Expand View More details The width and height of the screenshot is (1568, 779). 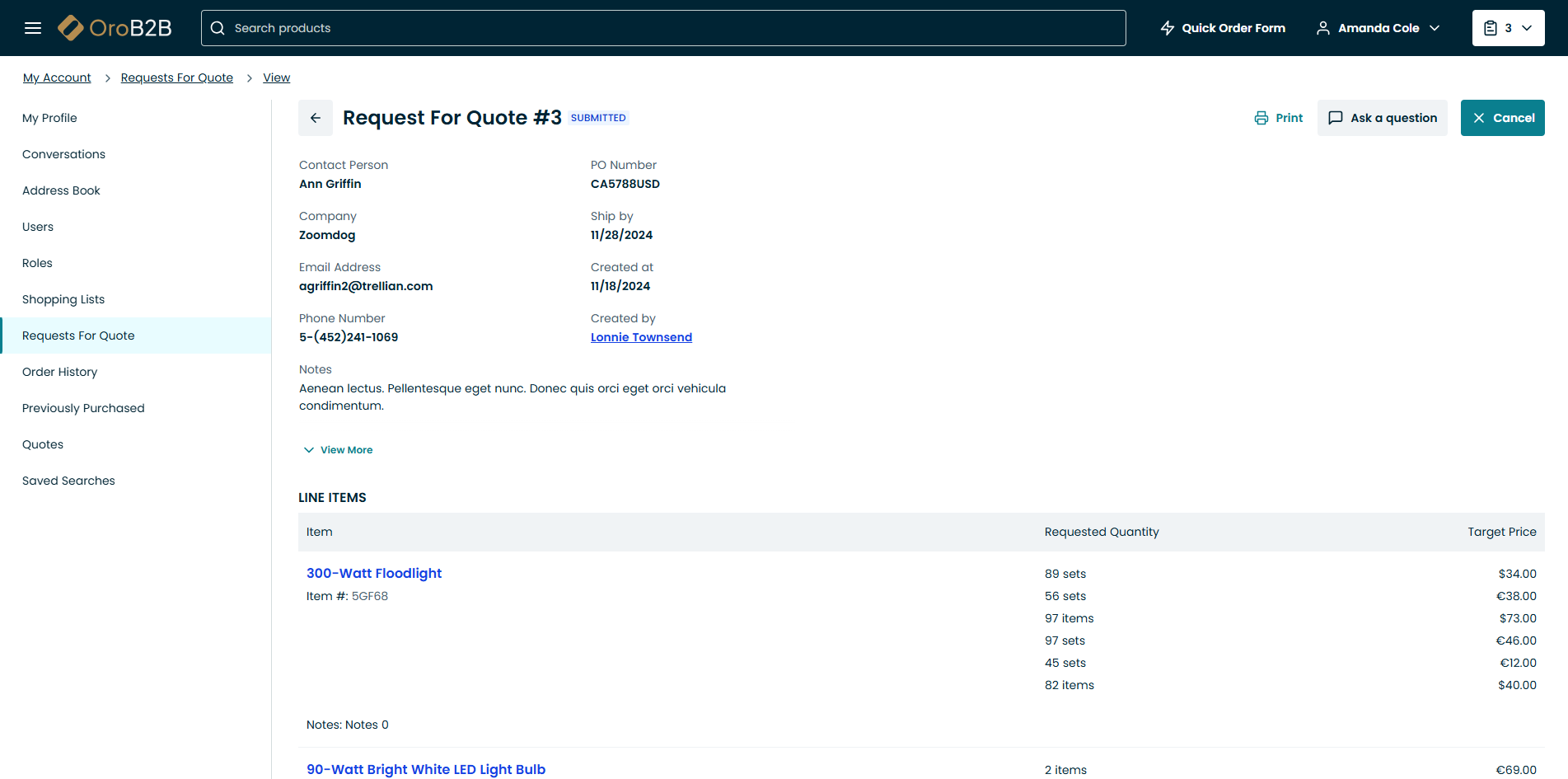click(339, 450)
